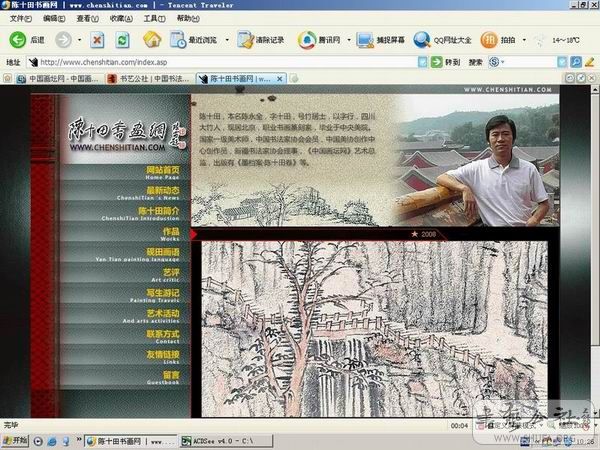
Task: Click the address bar URL field
Action: [x=222, y=62]
